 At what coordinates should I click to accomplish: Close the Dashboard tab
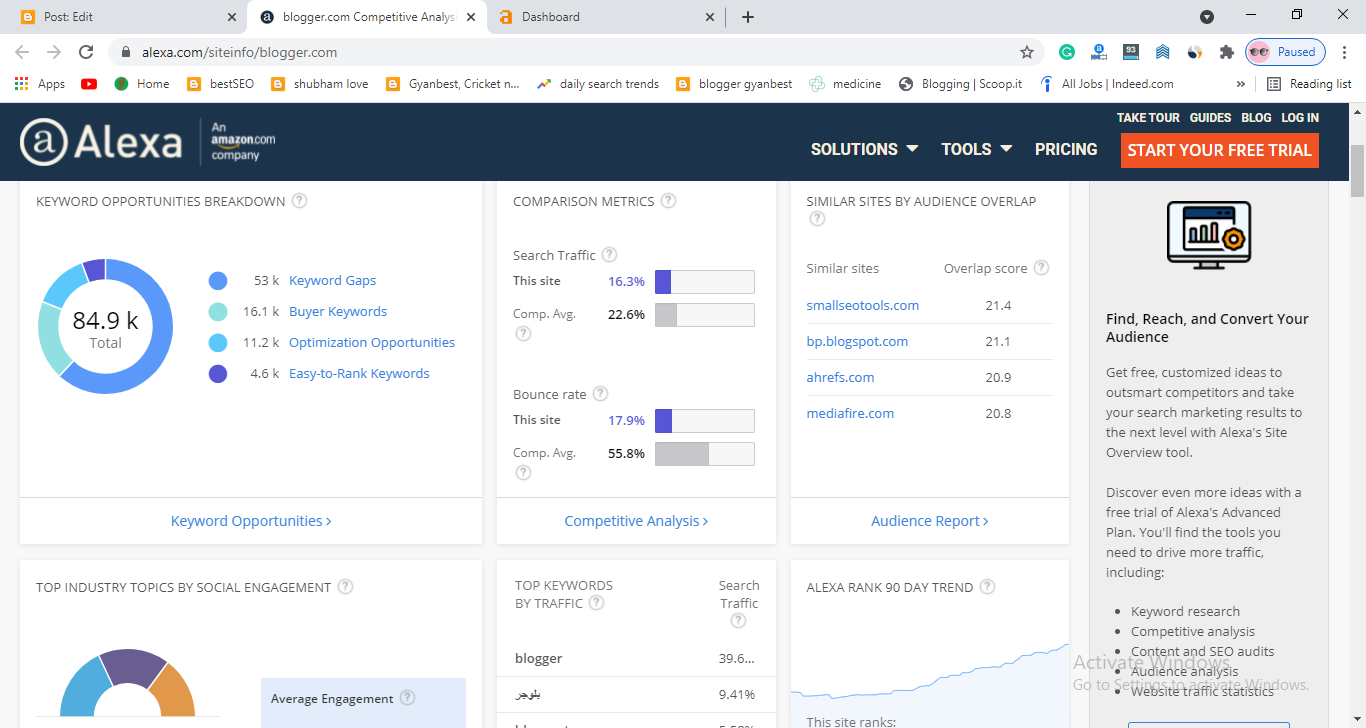710,17
